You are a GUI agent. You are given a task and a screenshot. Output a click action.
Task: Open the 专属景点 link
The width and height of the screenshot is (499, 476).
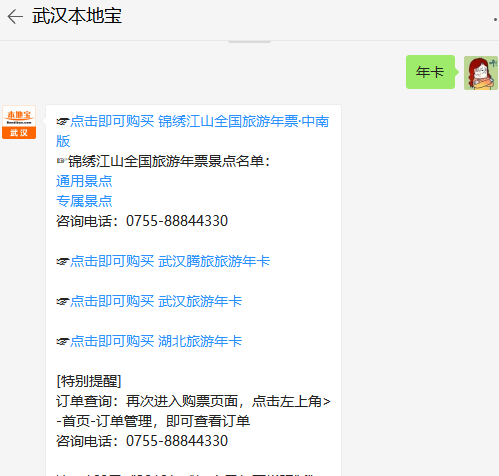pyautogui.click(x=84, y=201)
